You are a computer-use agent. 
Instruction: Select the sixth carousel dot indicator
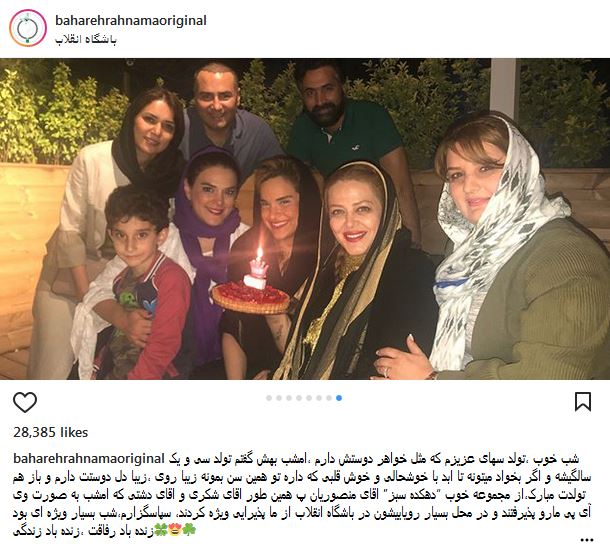[319, 398]
